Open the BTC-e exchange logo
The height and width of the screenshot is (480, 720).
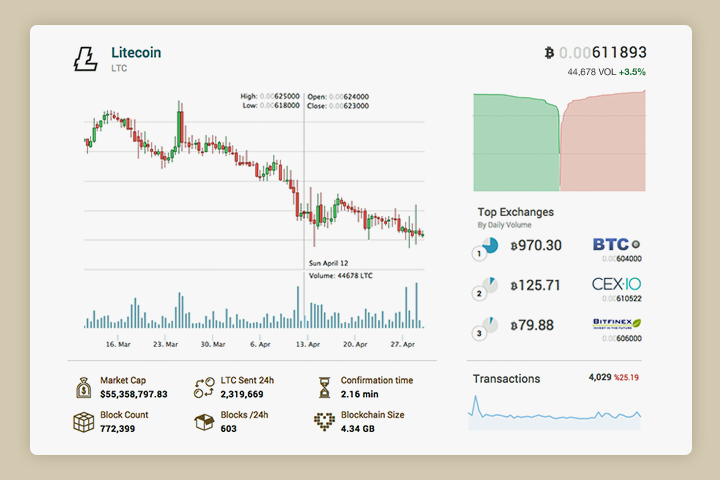coord(616,244)
